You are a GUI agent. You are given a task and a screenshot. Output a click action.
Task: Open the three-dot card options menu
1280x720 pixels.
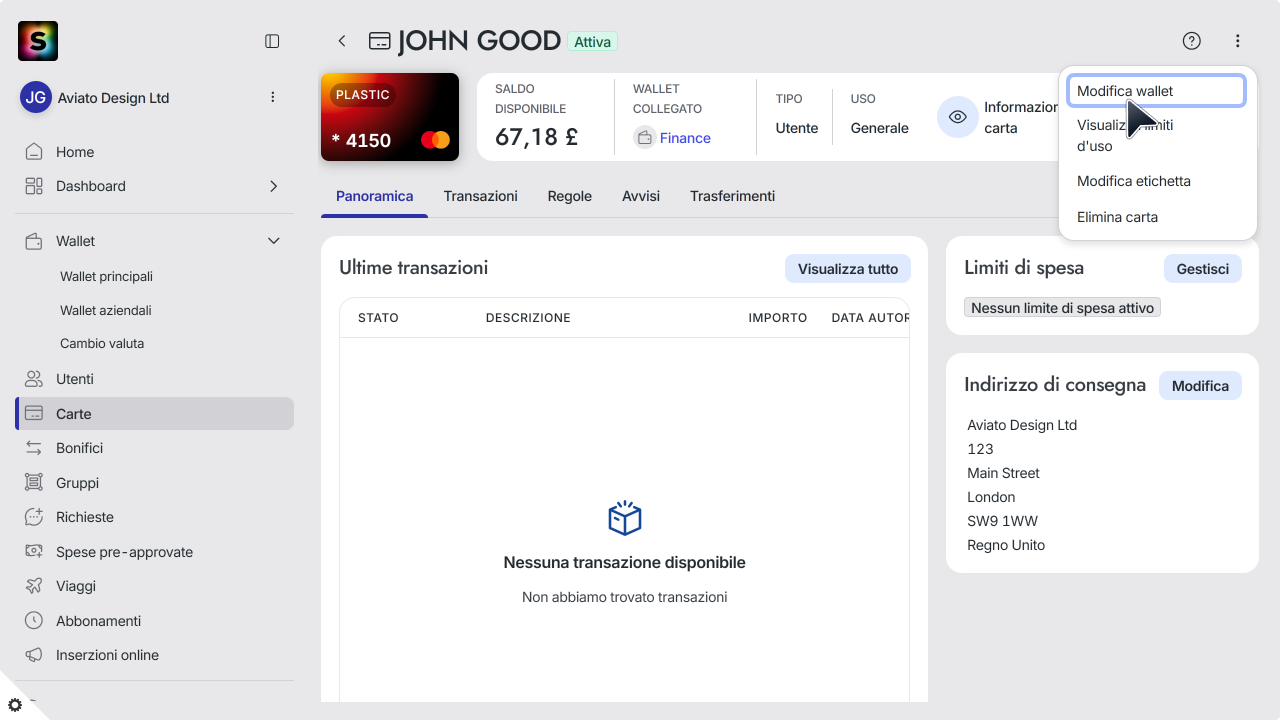pyautogui.click(x=1238, y=41)
